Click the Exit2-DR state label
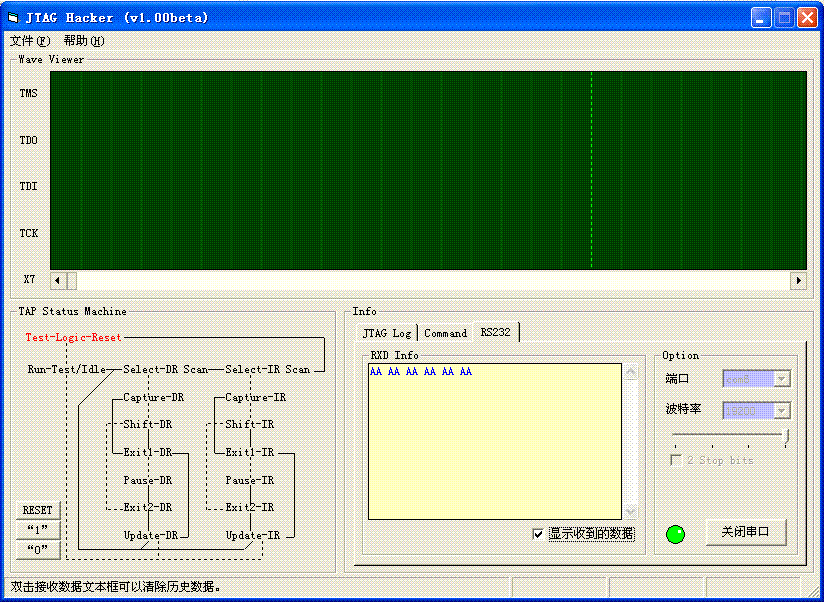The width and height of the screenshot is (824, 602). click(148, 507)
